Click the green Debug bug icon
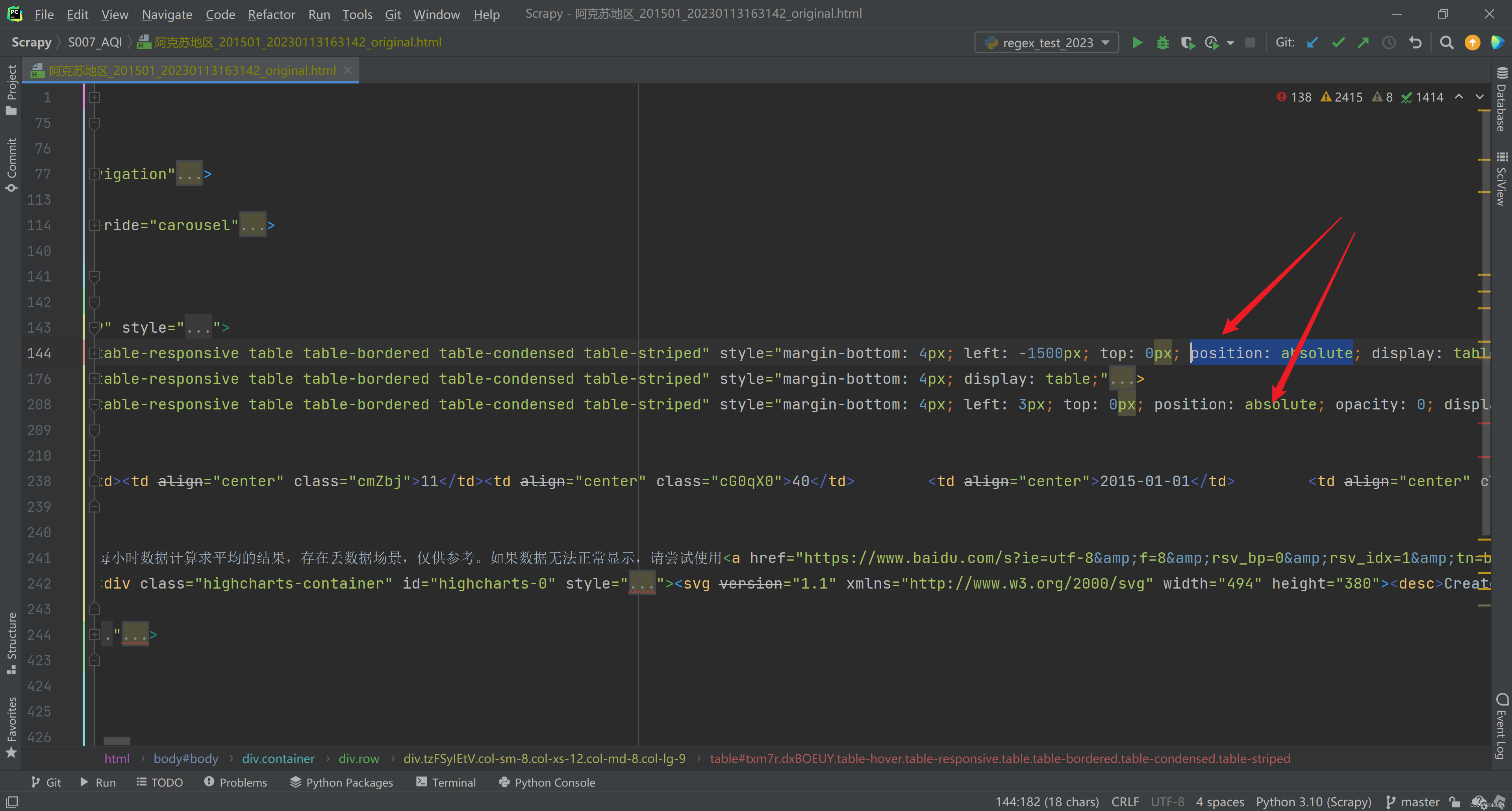Viewport: 1512px width, 811px height. pos(1162,43)
